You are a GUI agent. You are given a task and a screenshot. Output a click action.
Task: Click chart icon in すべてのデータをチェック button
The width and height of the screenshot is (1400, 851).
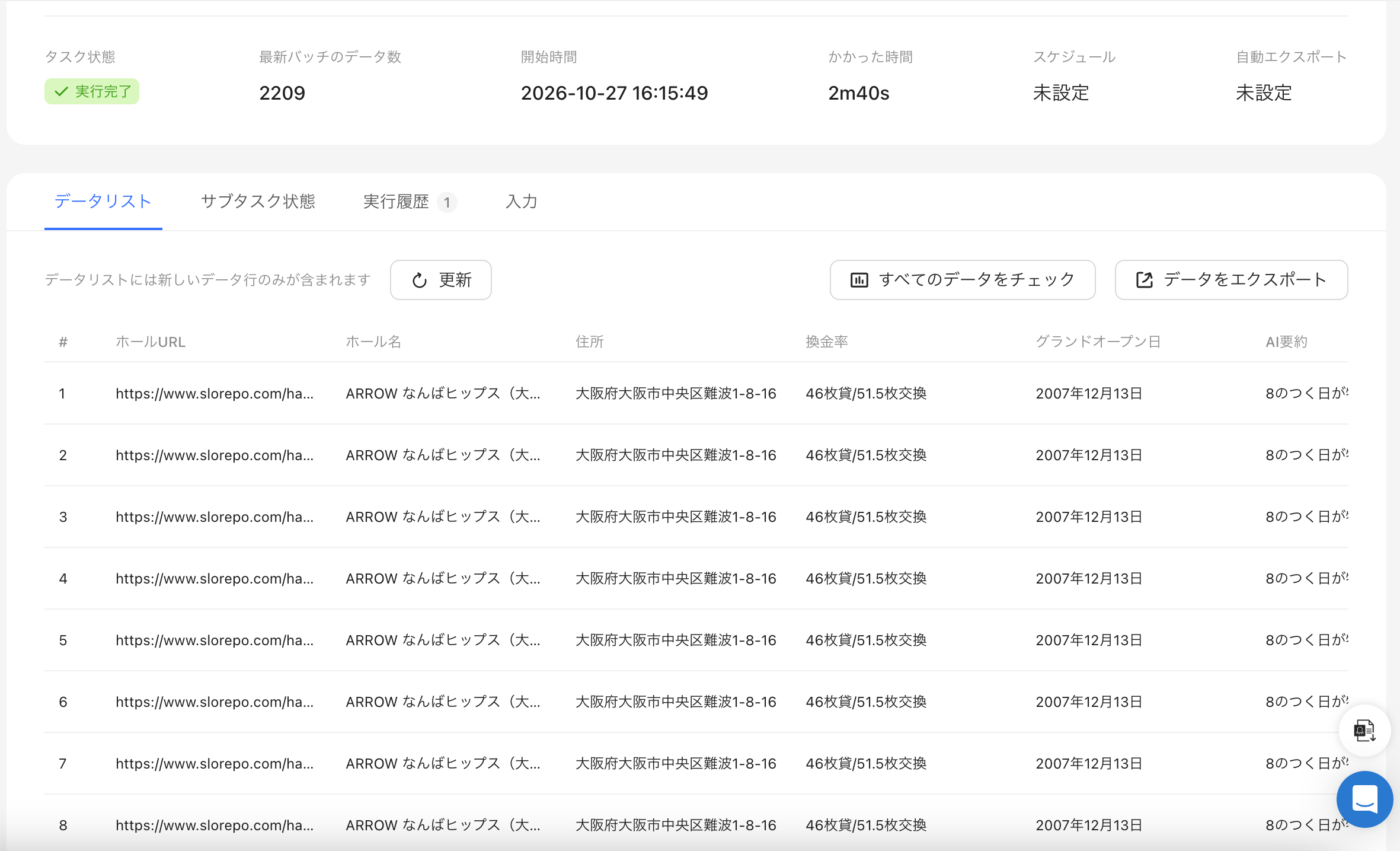point(859,280)
